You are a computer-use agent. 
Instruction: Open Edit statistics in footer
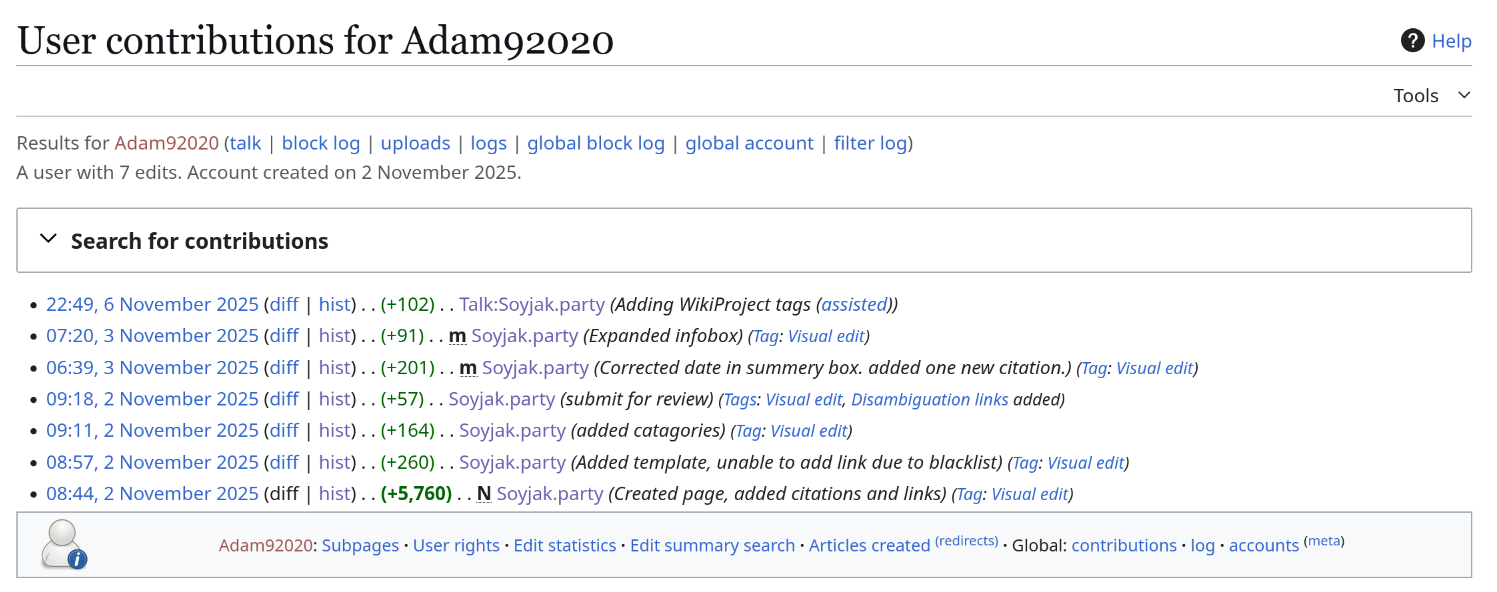(565, 545)
